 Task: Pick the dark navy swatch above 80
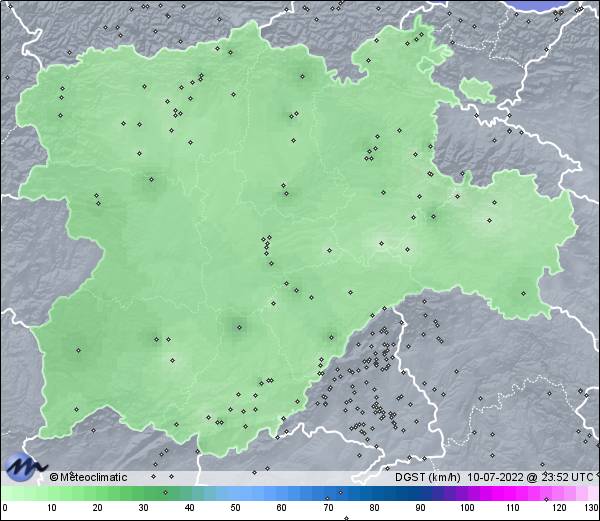click(373, 493)
